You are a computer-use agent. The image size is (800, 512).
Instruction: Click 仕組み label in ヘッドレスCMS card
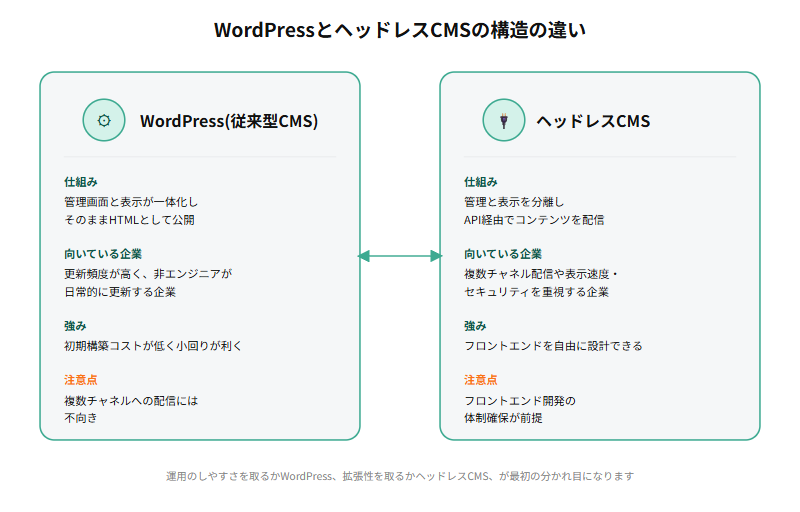(x=481, y=182)
